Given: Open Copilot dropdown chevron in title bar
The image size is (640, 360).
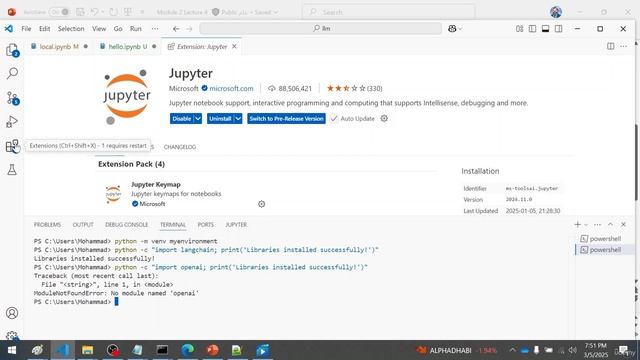Looking at the screenshot, I should pyautogui.click(x=460, y=29).
